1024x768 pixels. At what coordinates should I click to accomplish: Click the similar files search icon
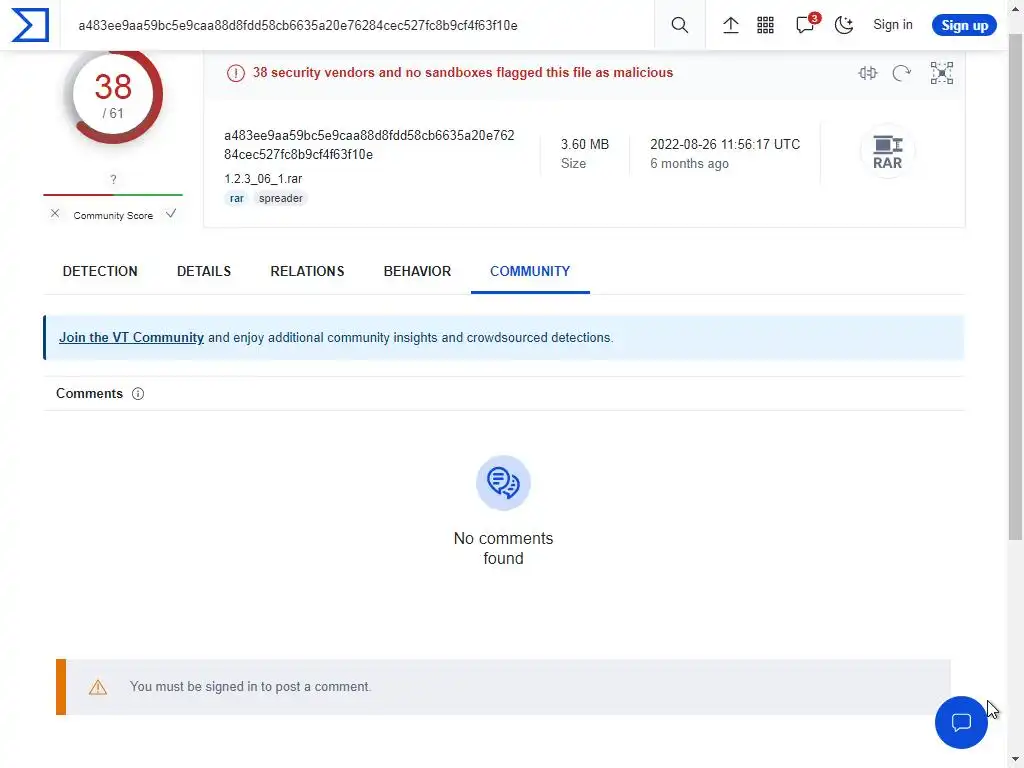867,72
